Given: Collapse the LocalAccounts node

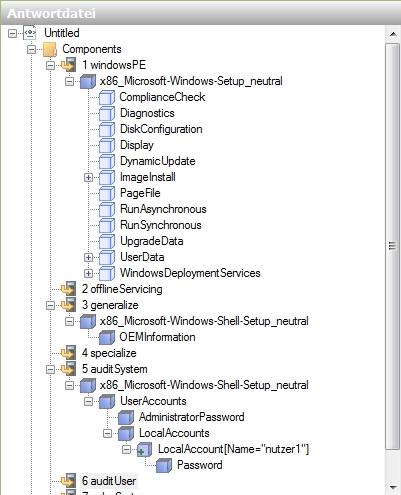Looking at the screenshot, I should click(107, 433).
